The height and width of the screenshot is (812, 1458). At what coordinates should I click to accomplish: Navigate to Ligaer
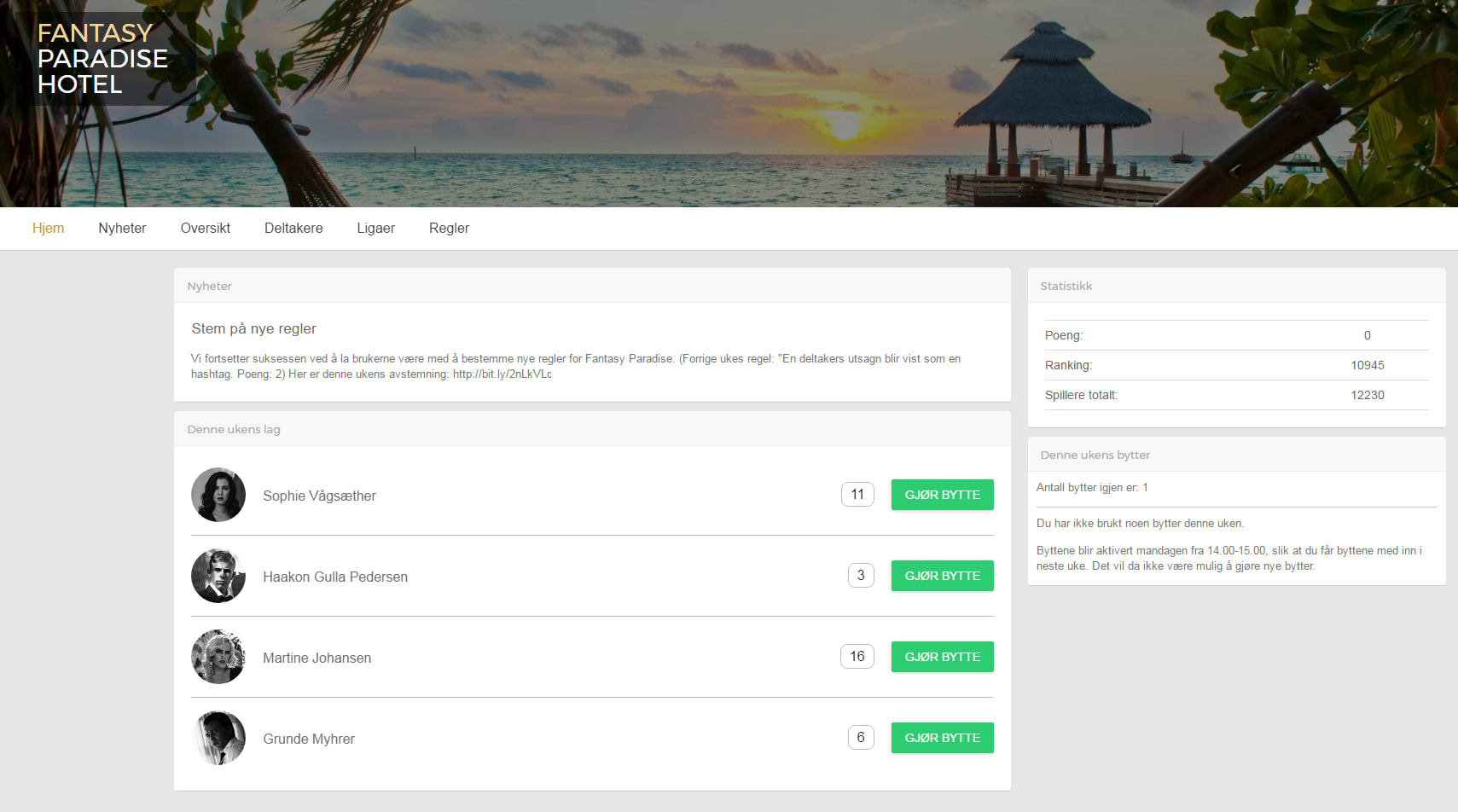click(375, 229)
